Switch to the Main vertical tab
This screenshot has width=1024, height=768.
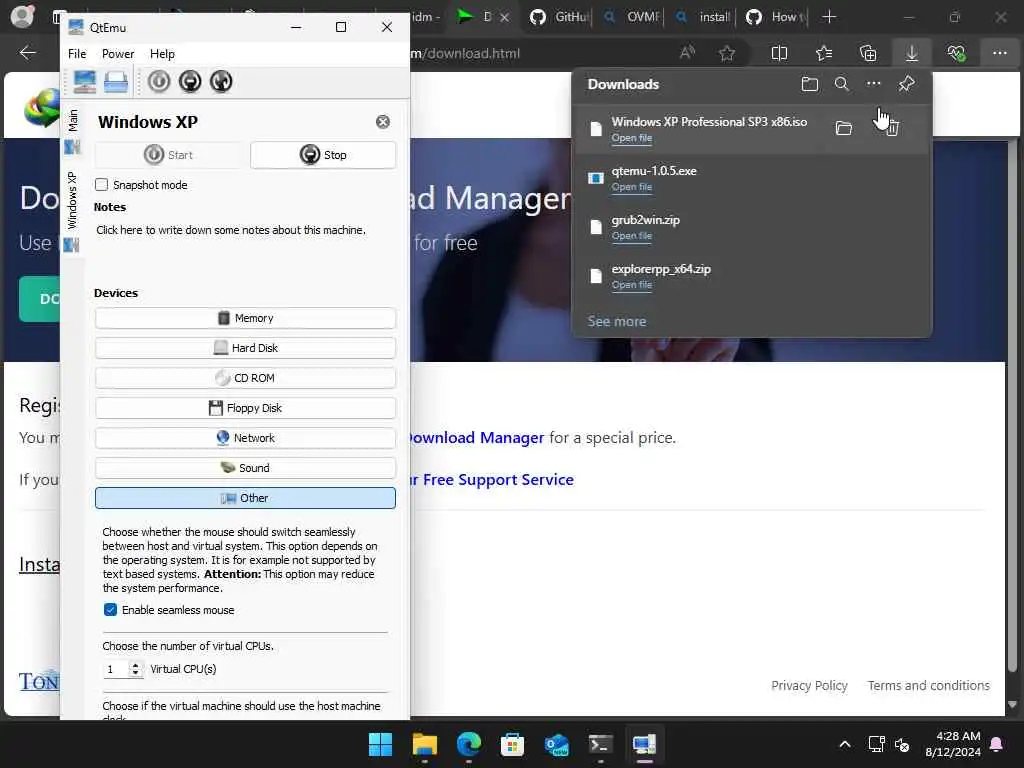(72, 132)
